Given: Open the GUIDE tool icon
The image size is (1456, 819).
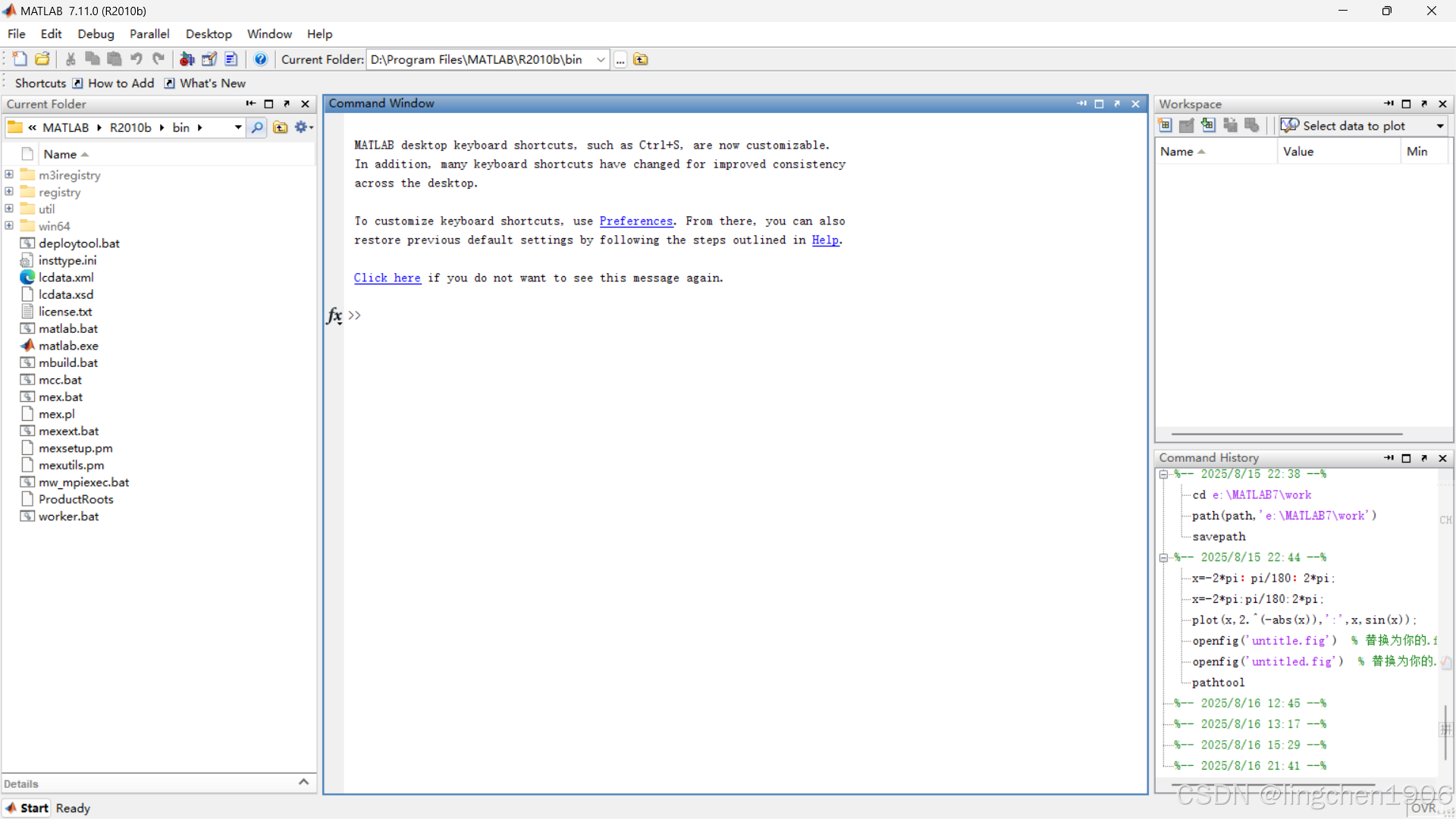Looking at the screenshot, I should coord(209,59).
